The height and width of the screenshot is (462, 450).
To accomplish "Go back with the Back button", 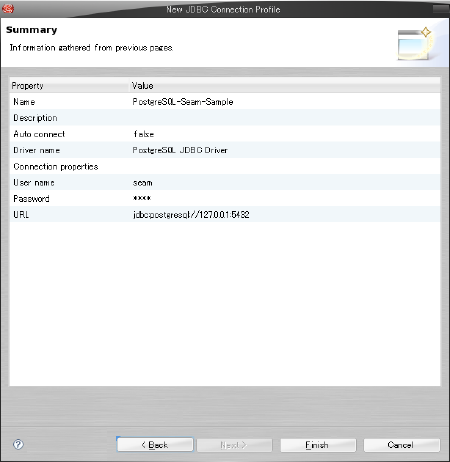I will [155, 445].
